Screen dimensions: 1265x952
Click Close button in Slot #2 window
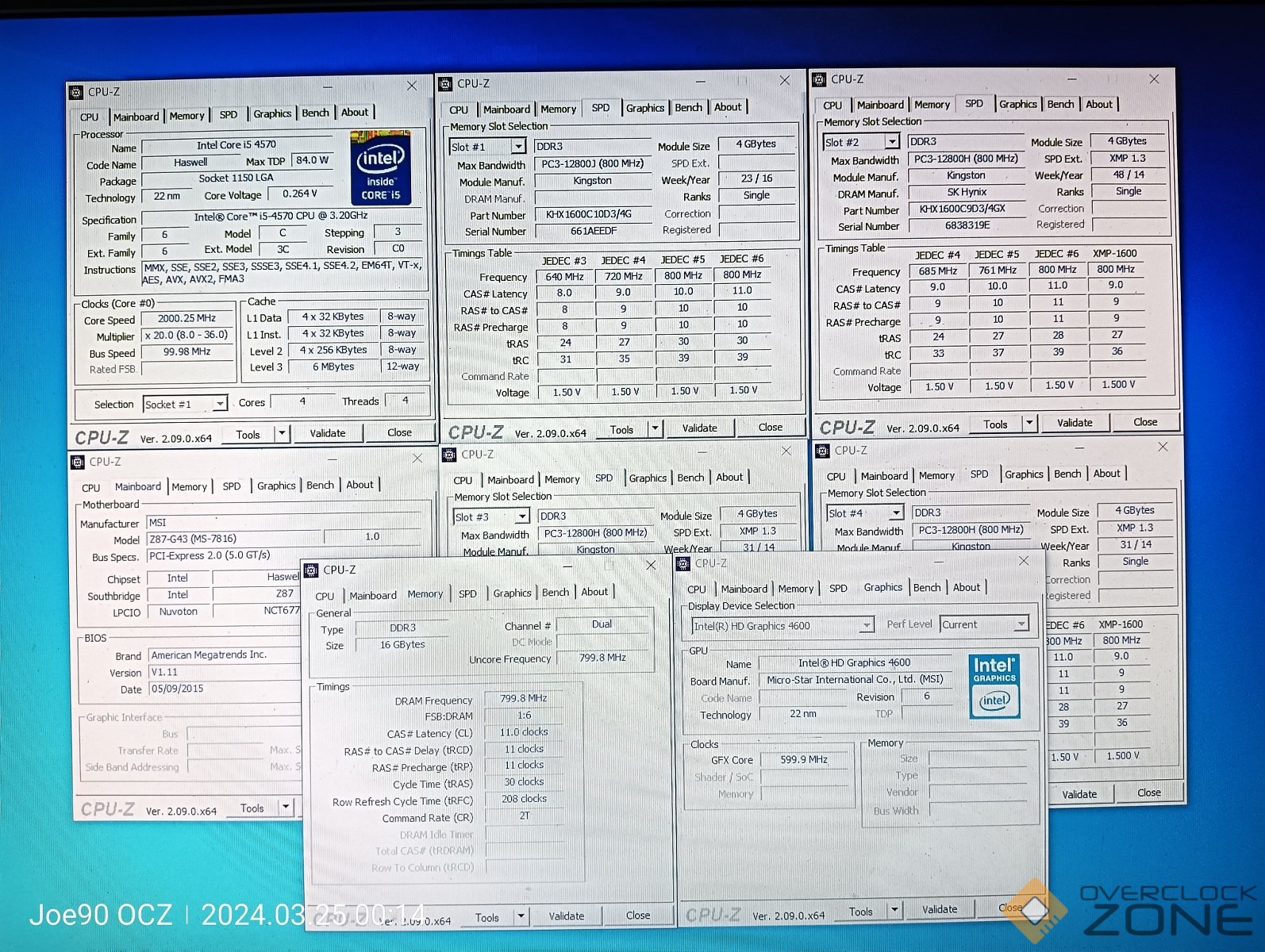[x=1145, y=422]
